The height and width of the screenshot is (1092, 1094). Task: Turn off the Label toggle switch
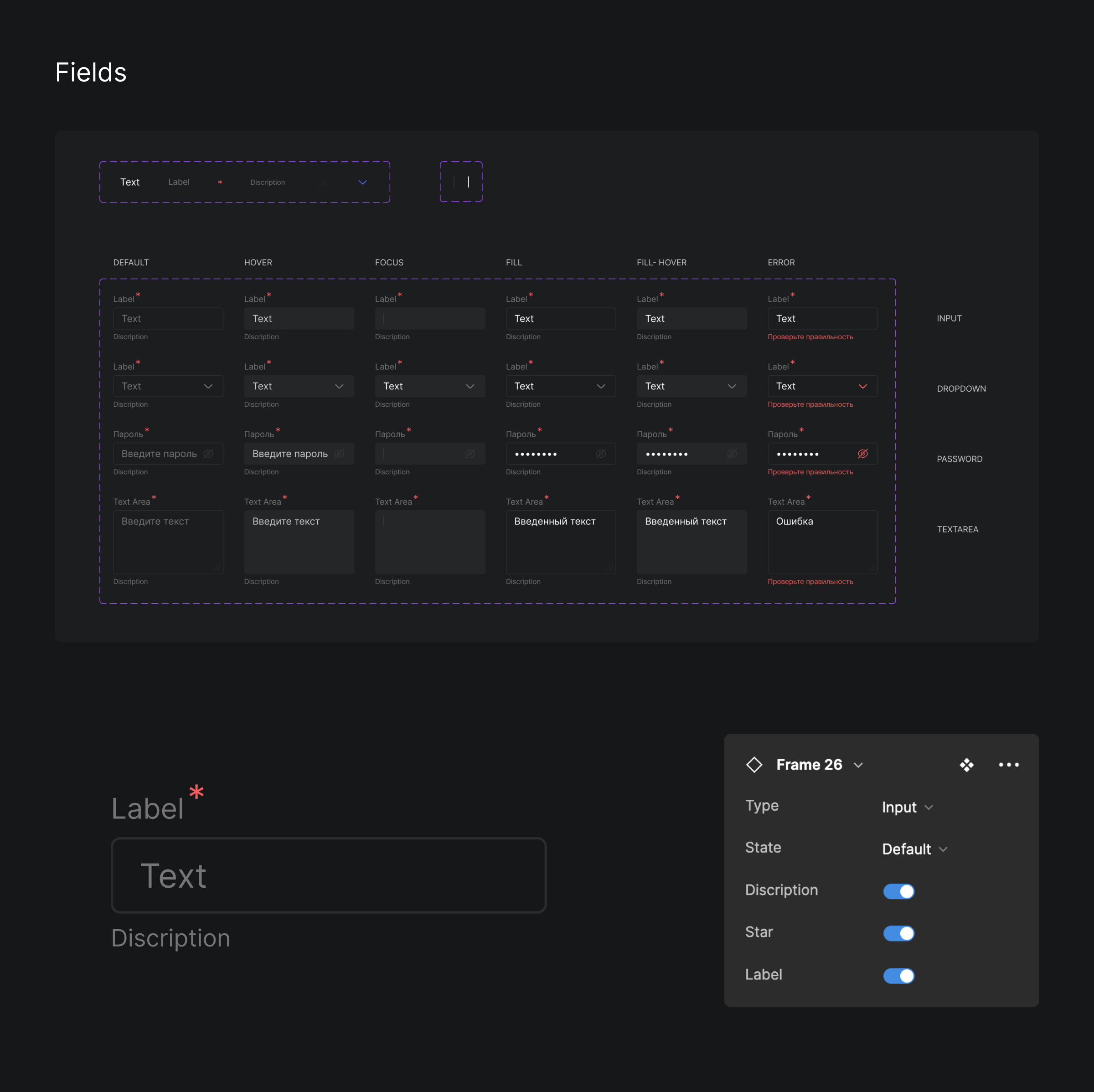898,975
